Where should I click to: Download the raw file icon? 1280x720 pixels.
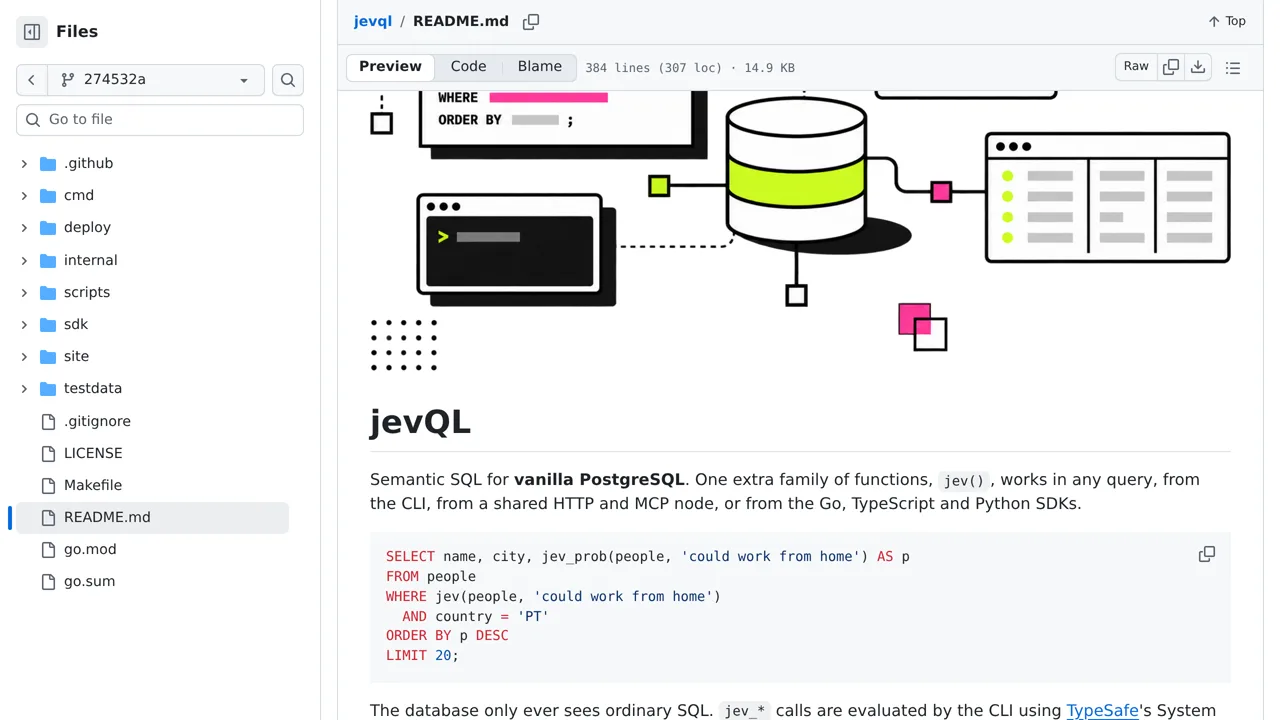[x=1198, y=67]
